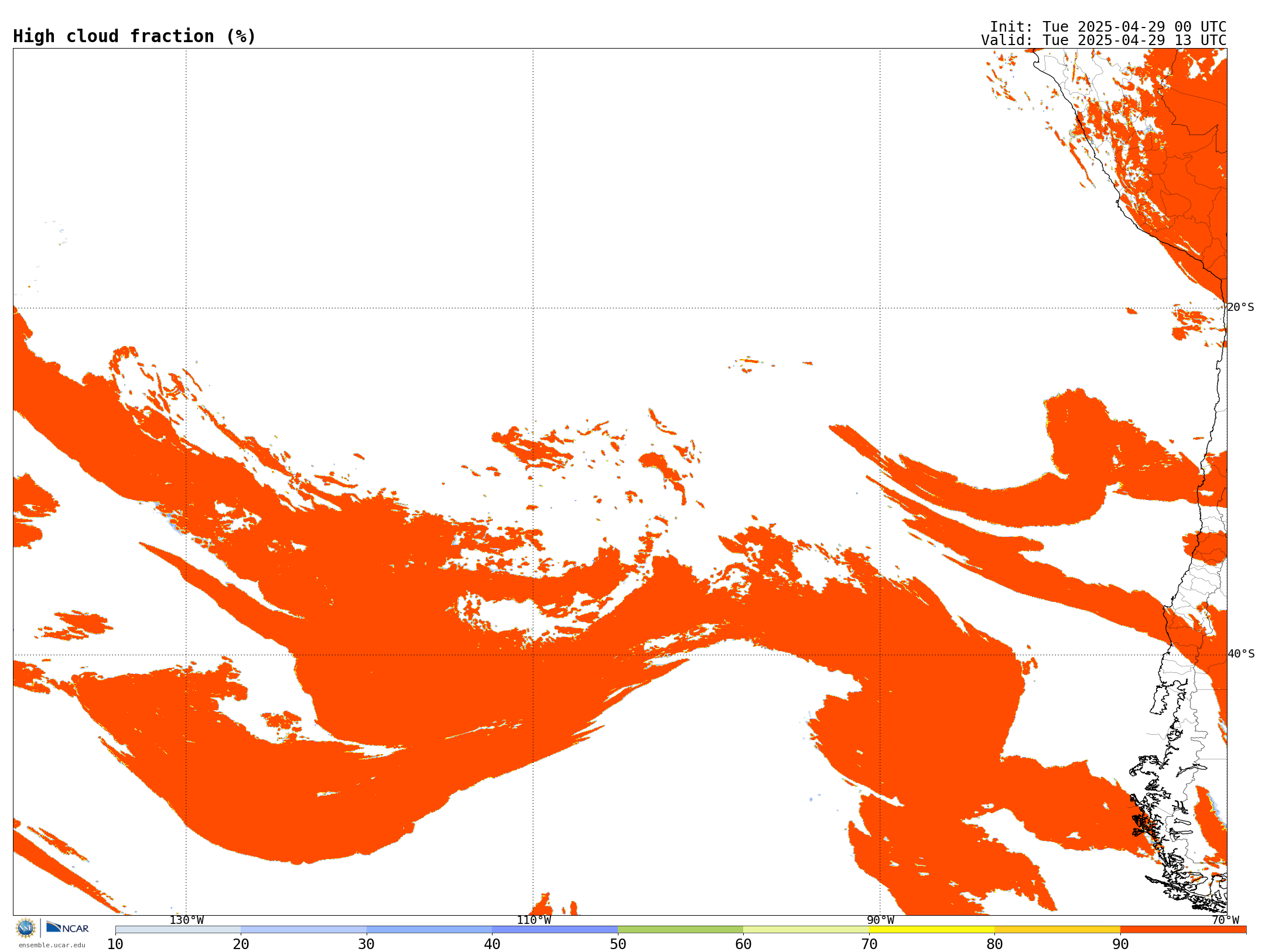Viewport: 1265px width, 952px height.
Task: Select the 90+ orange-red colorbar segment
Action: pyautogui.click(x=1183, y=930)
